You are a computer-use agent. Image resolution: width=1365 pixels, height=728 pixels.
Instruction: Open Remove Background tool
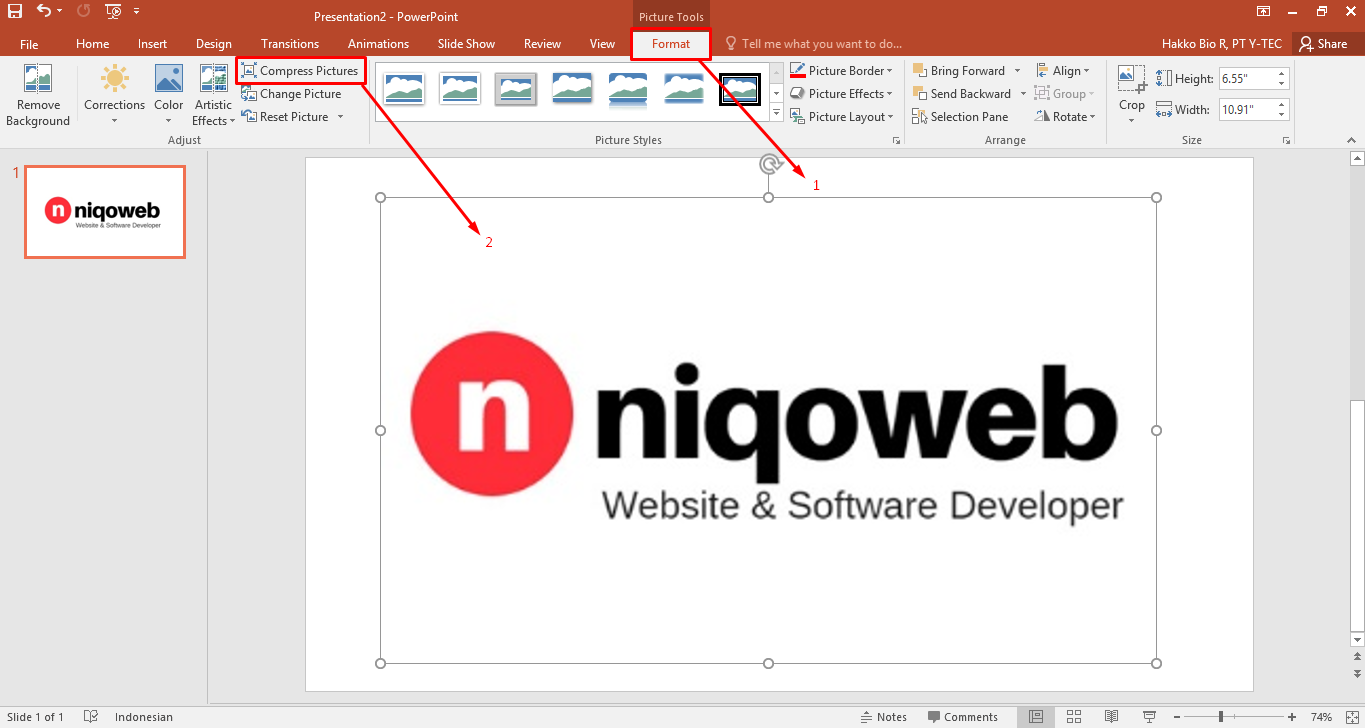tap(38, 96)
